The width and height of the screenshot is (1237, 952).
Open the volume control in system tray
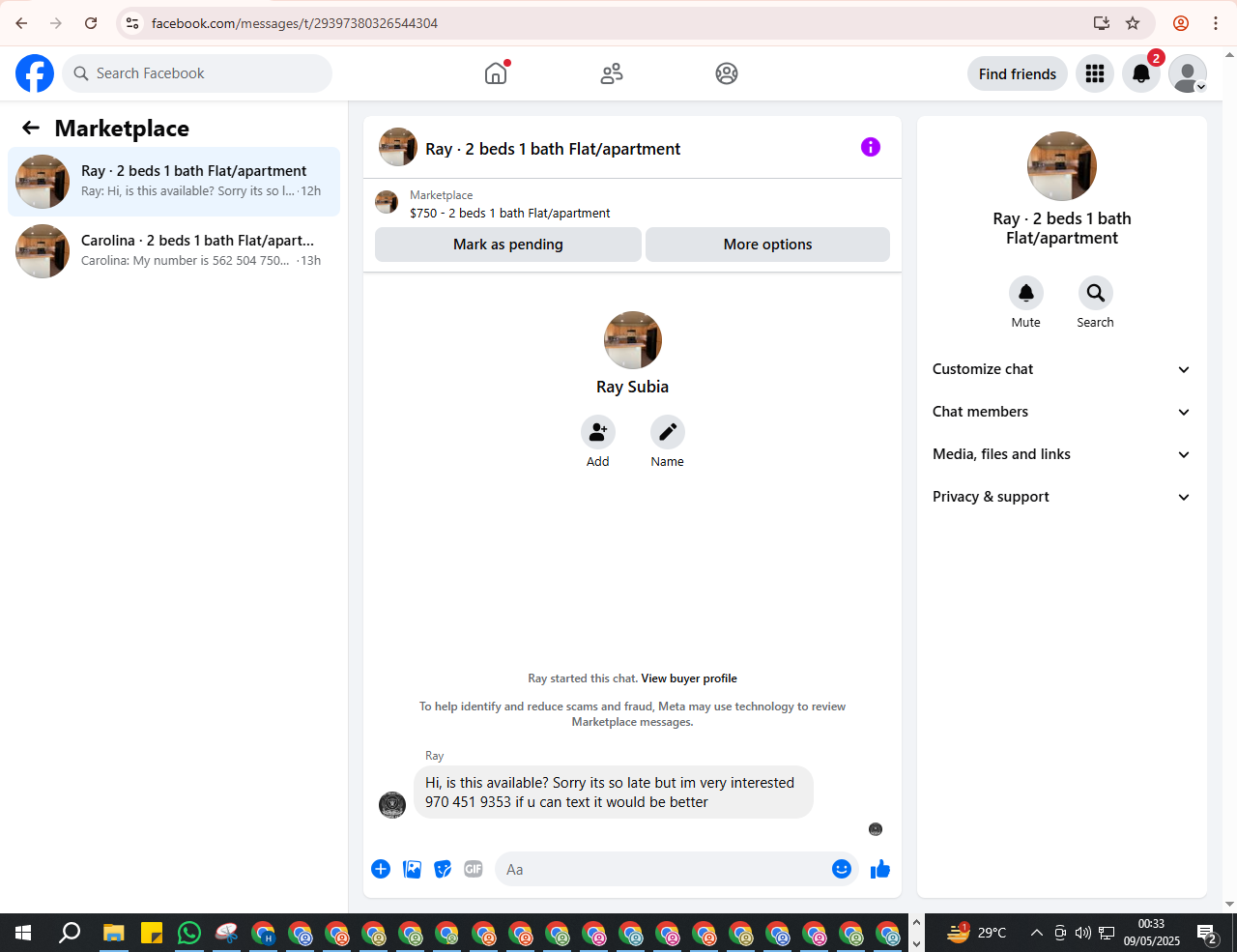(1083, 933)
